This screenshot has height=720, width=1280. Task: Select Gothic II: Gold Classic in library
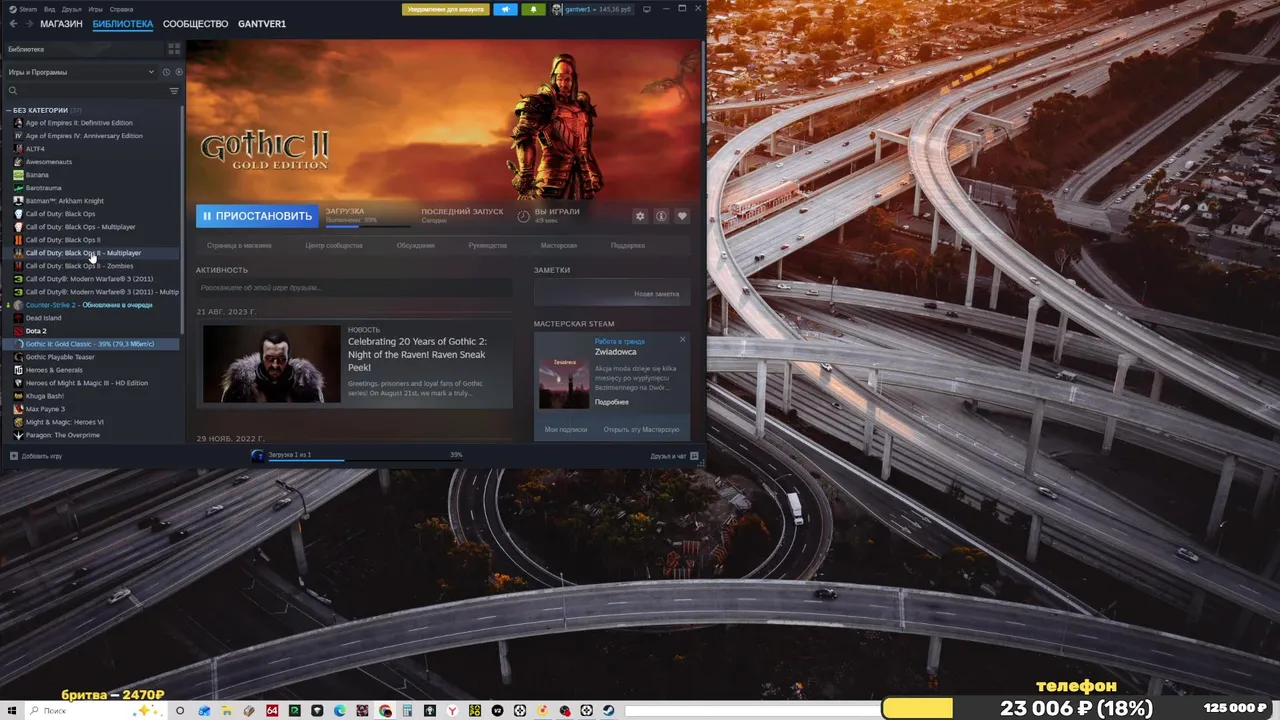coord(94,344)
